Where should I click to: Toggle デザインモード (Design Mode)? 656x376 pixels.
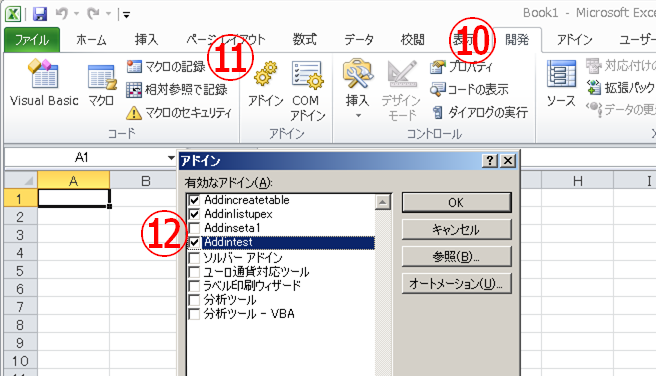tap(401, 90)
